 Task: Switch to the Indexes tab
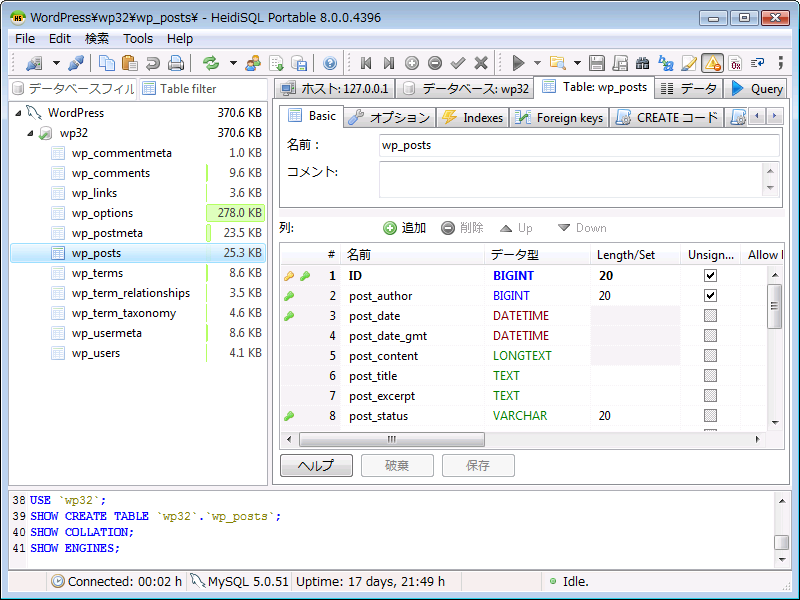(x=472, y=118)
